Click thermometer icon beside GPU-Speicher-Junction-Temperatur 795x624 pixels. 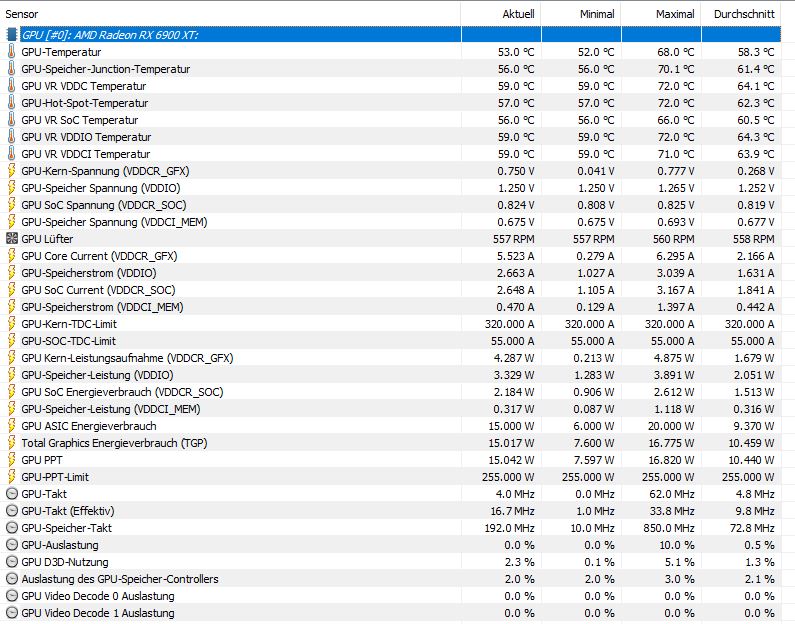(12, 68)
